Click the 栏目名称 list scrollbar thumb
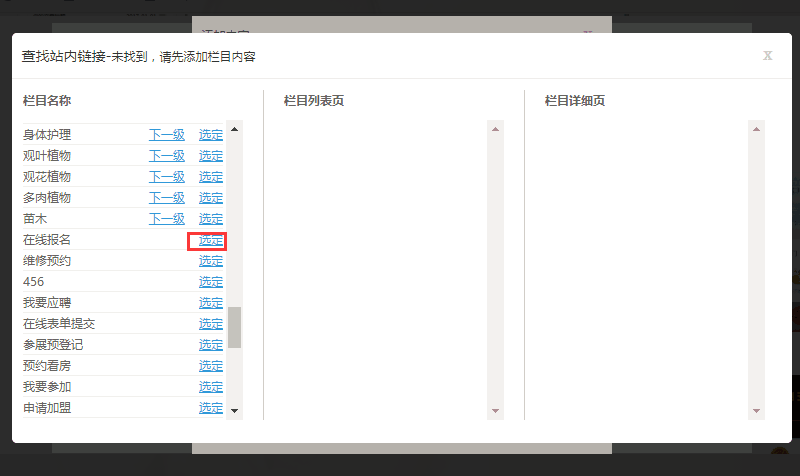Image resolution: width=800 pixels, height=476 pixels. [235, 327]
